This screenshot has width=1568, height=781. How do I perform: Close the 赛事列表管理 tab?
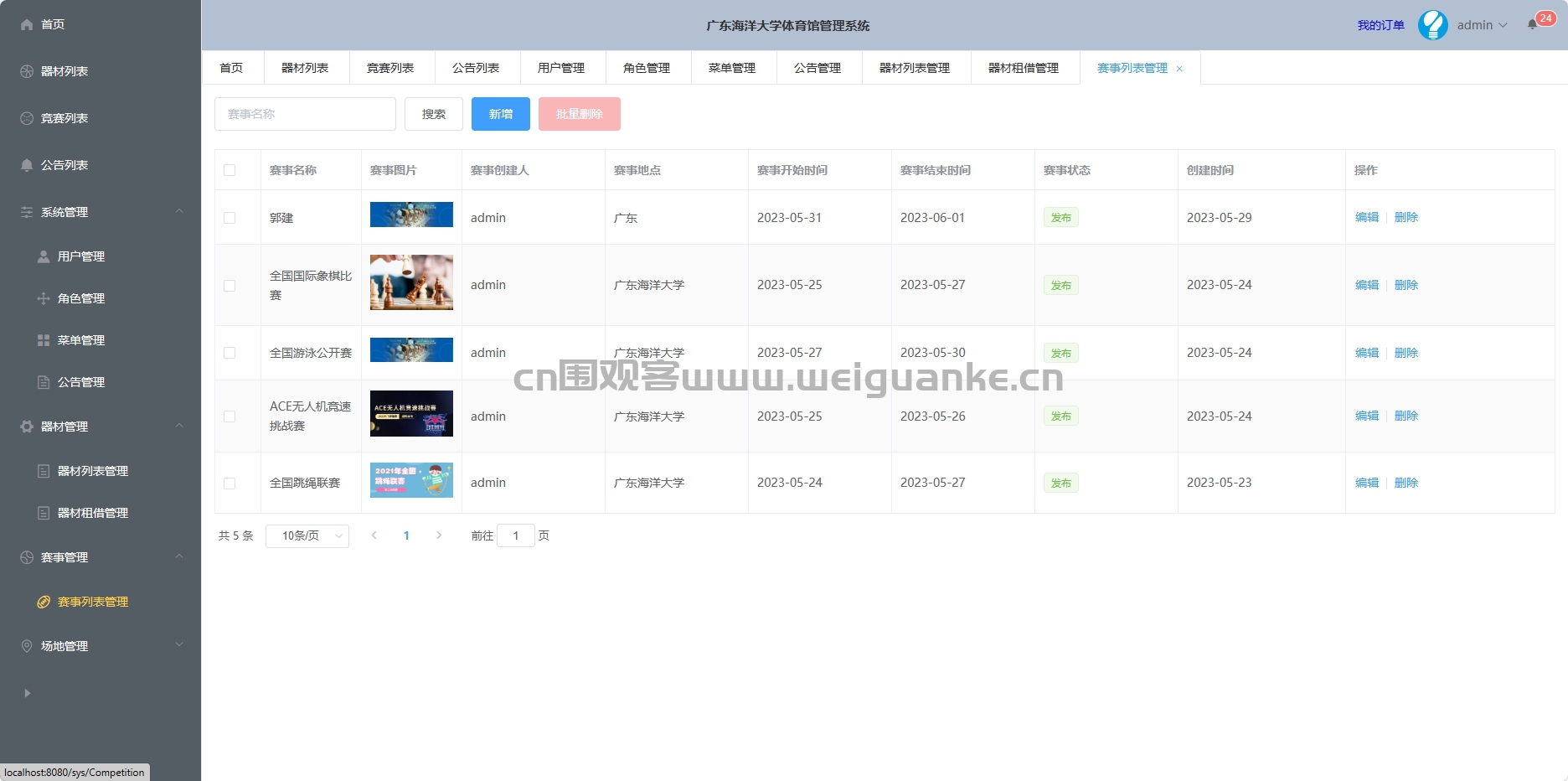pyautogui.click(x=1179, y=69)
